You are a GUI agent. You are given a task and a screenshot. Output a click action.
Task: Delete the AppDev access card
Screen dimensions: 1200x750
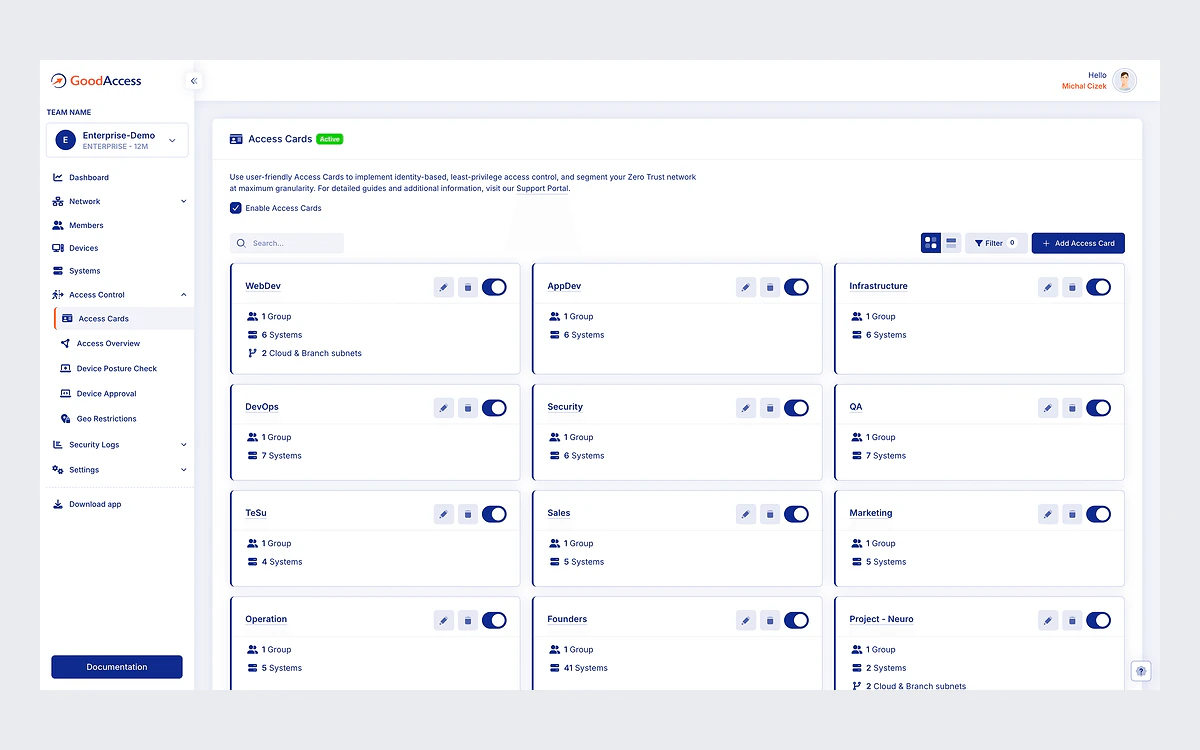(770, 287)
